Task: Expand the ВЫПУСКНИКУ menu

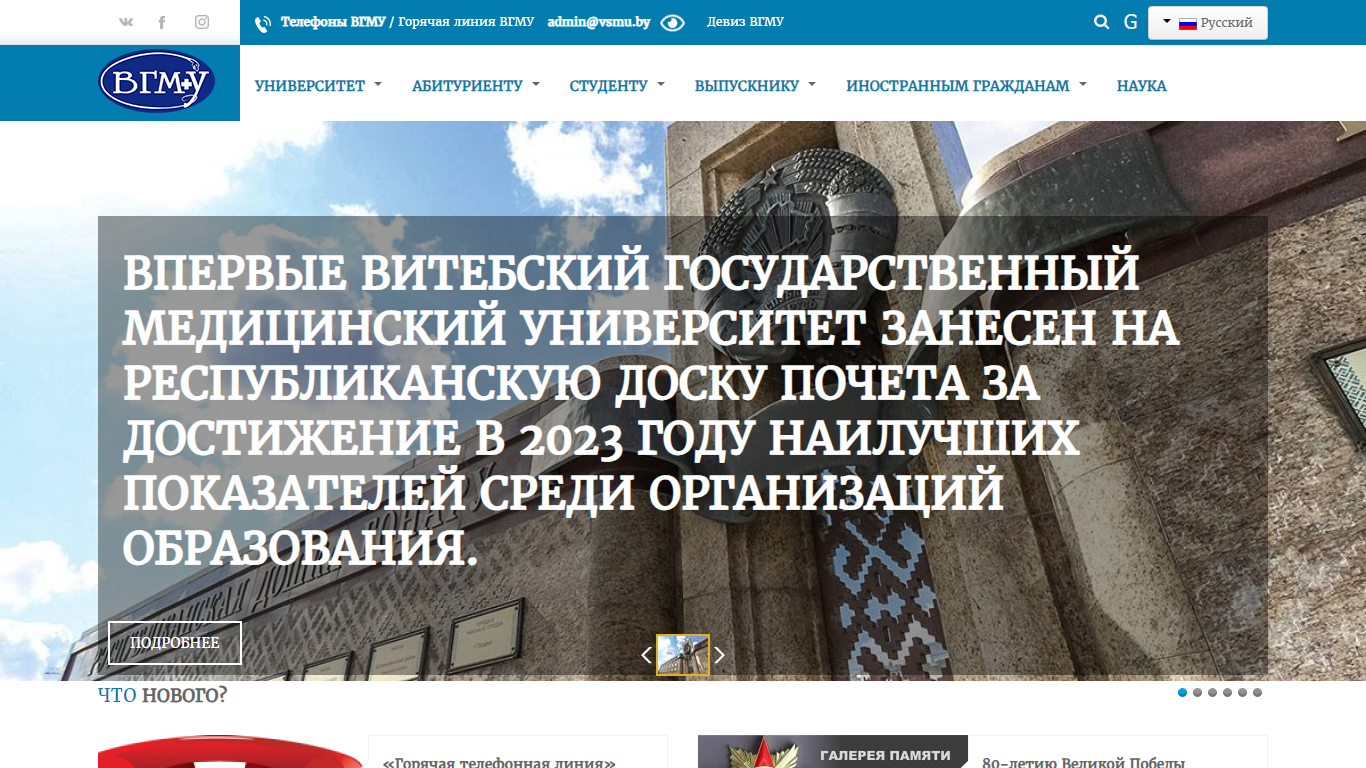Action: (x=755, y=86)
